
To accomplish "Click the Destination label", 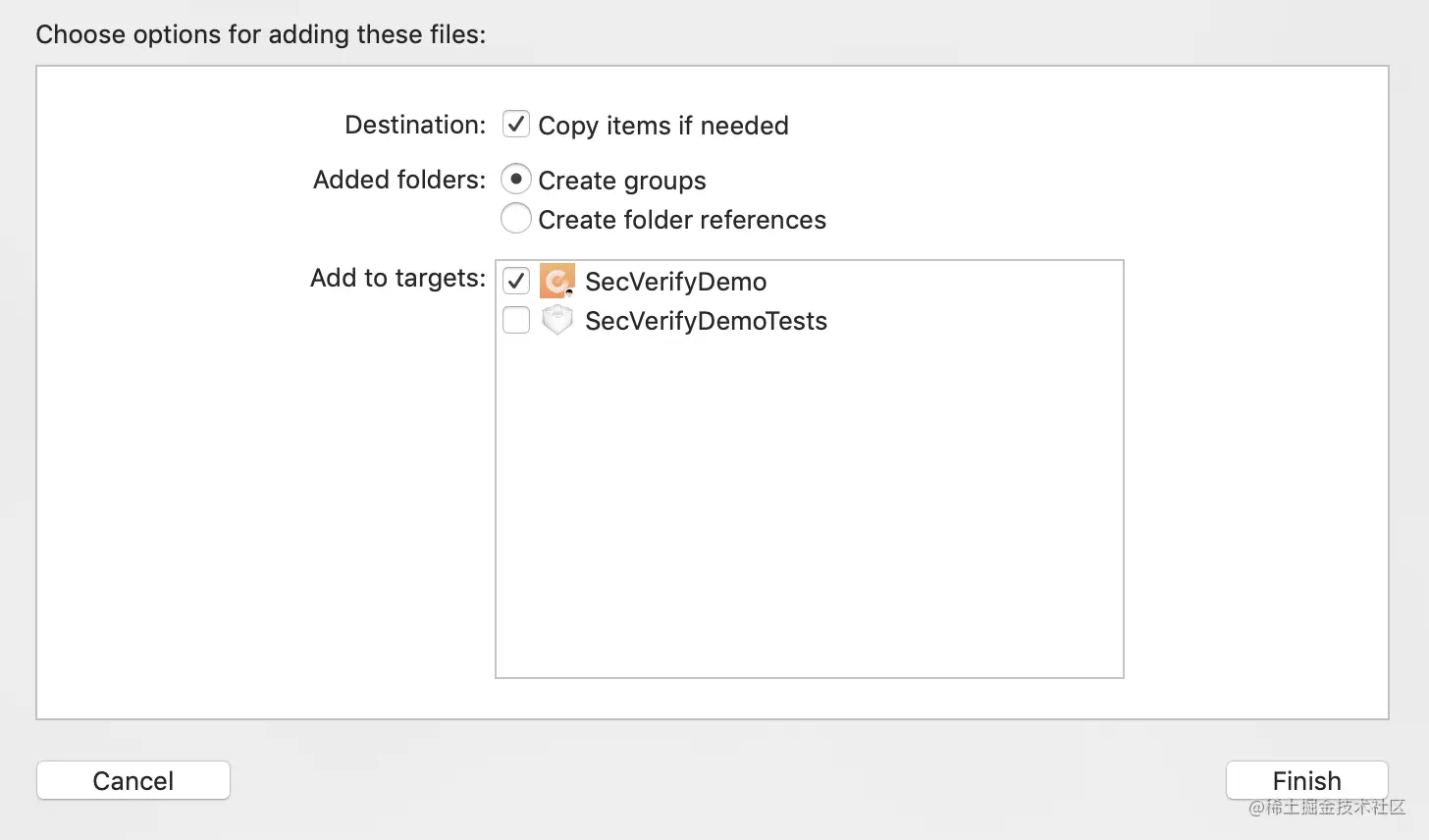I will 415,125.
